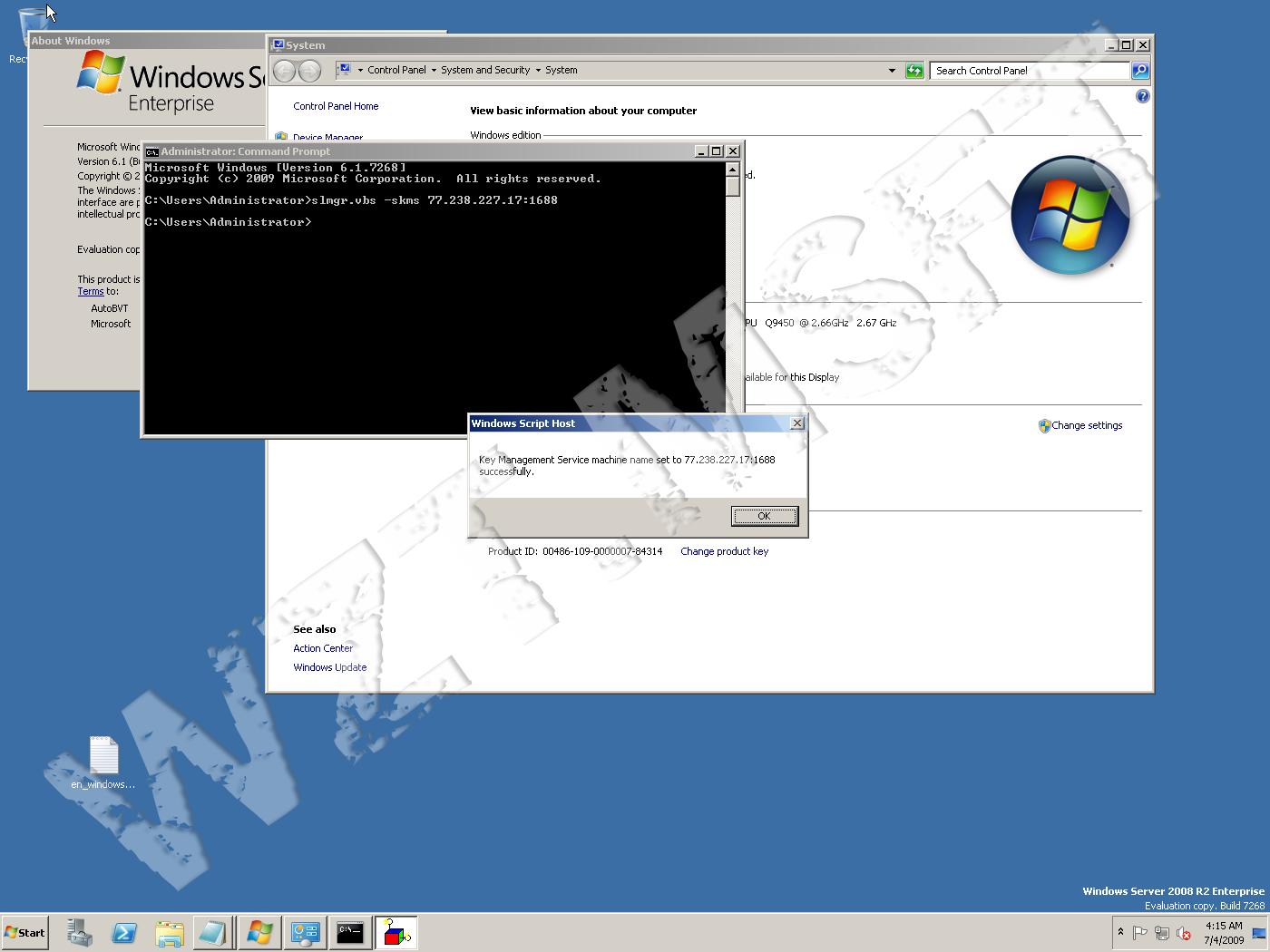
Task: Launch Server Manager from the taskbar
Action: [80, 932]
